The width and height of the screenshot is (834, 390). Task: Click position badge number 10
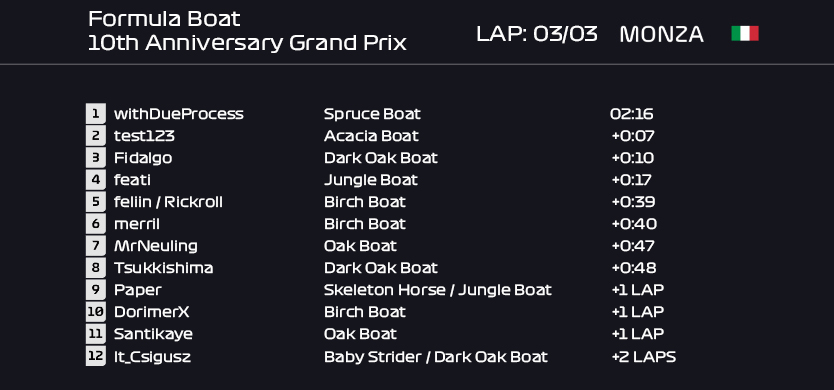[96, 312]
